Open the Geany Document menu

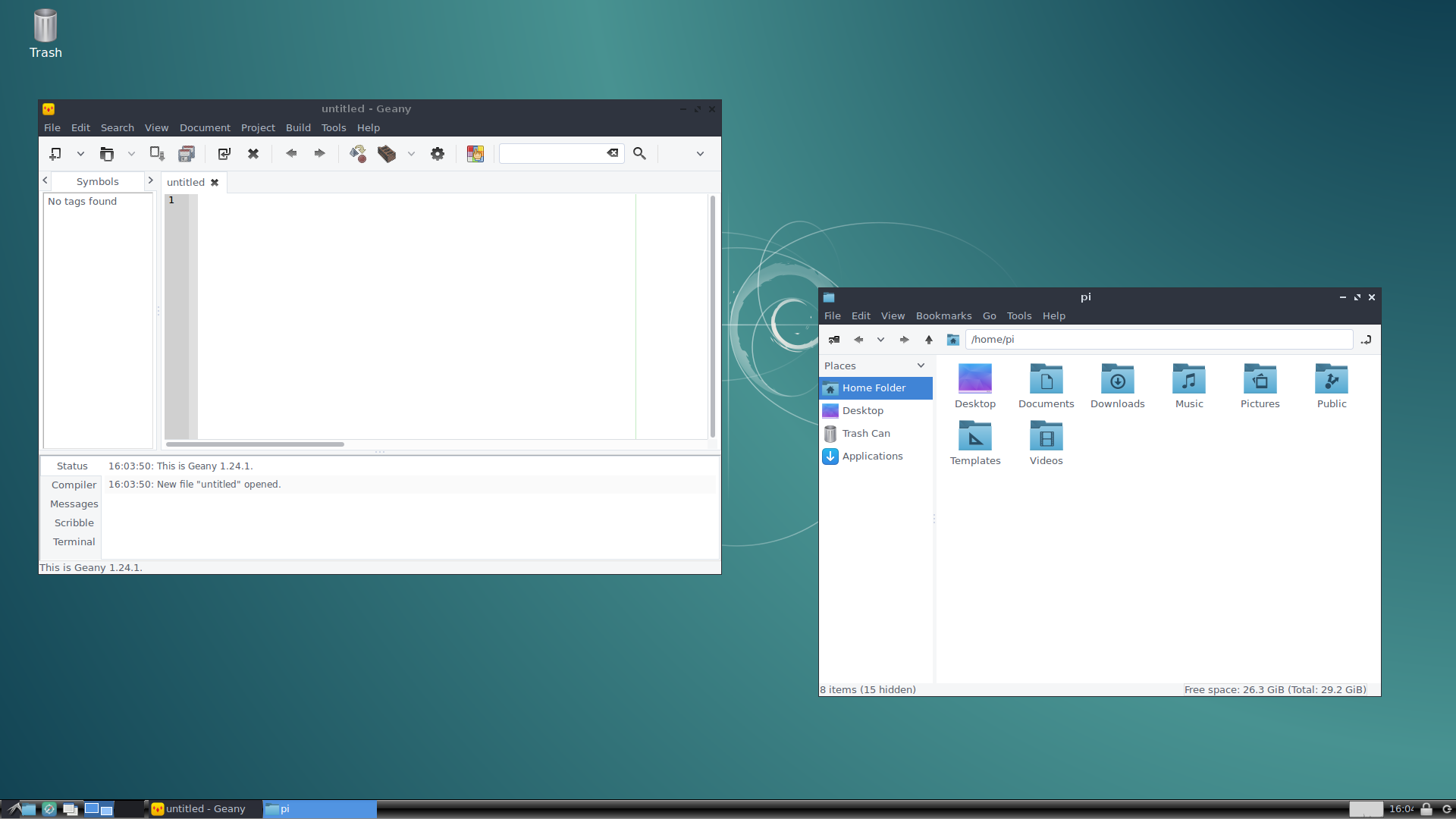205,127
